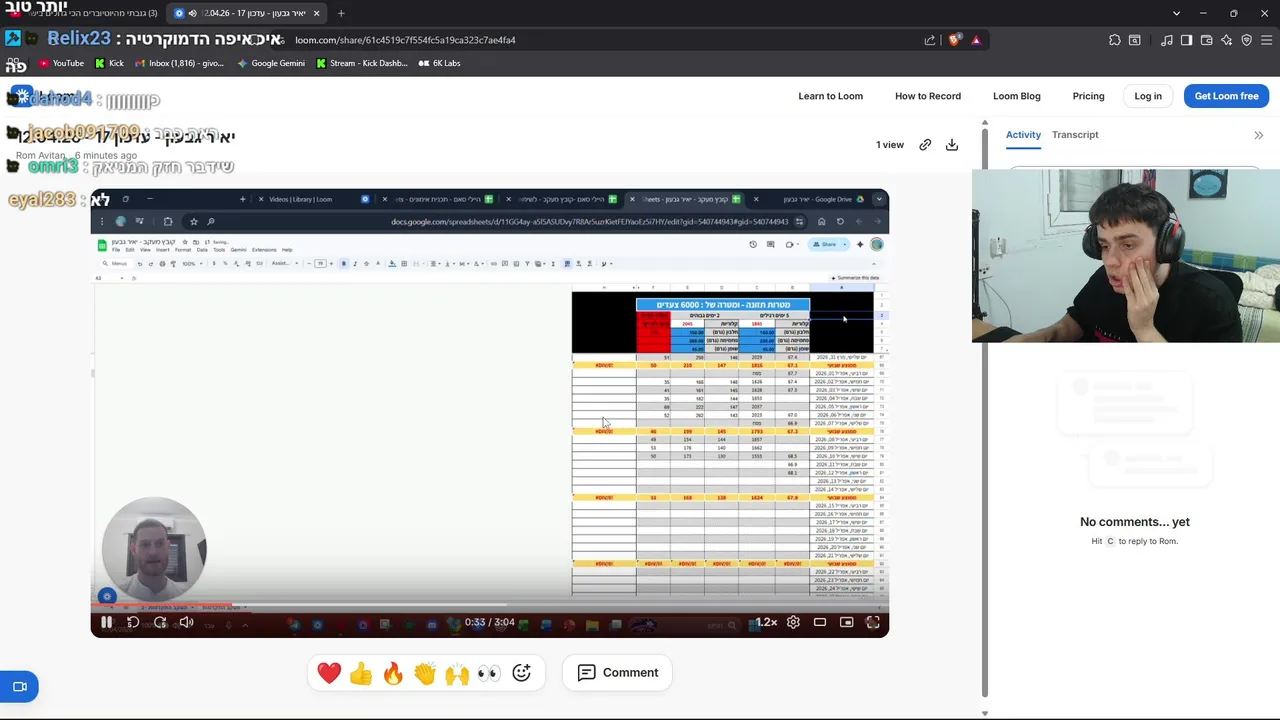Mute the Loom video volume
The width and height of the screenshot is (1280, 720).
pyautogui.click(x=186, y=622)
